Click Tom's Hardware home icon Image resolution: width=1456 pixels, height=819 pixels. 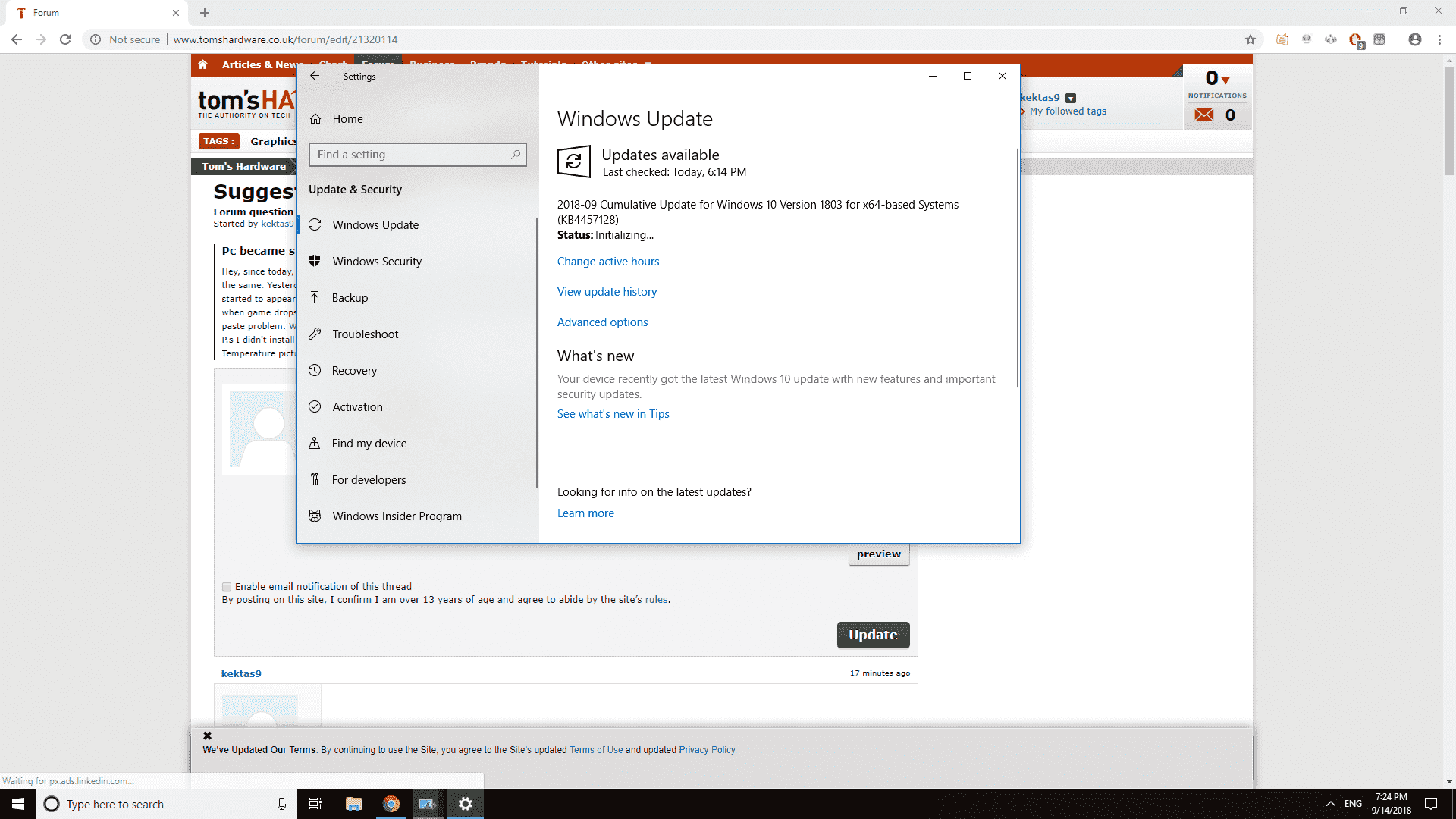(x=202, y=64)
